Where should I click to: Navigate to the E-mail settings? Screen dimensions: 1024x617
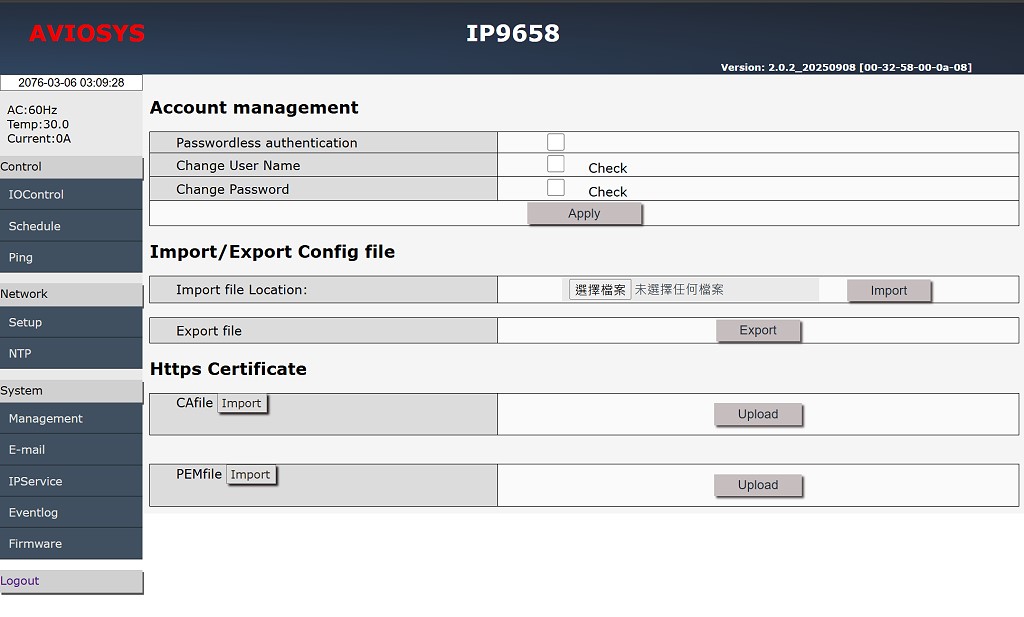point(71,450)
